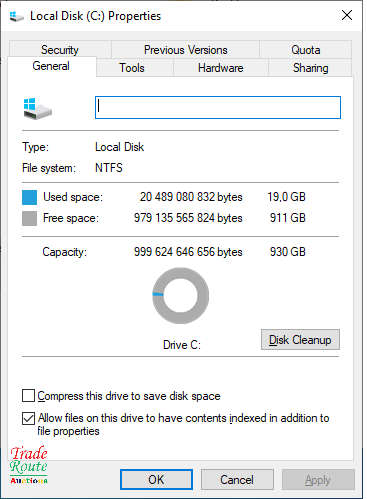This screenshot has height=499, width=367.
Task: Switch to the Hardware tab
Action: [221, 68]
